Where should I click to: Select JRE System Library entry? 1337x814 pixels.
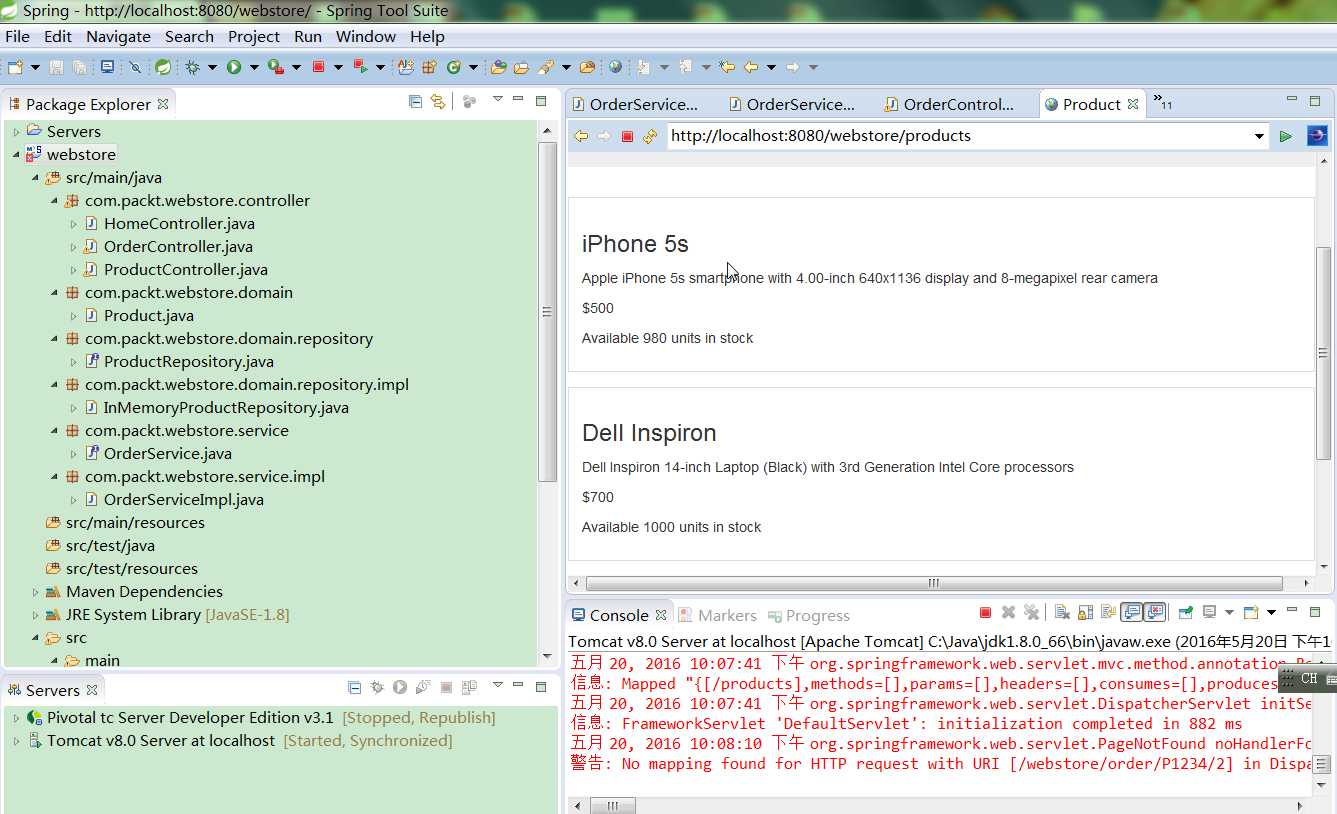(177, 614)
